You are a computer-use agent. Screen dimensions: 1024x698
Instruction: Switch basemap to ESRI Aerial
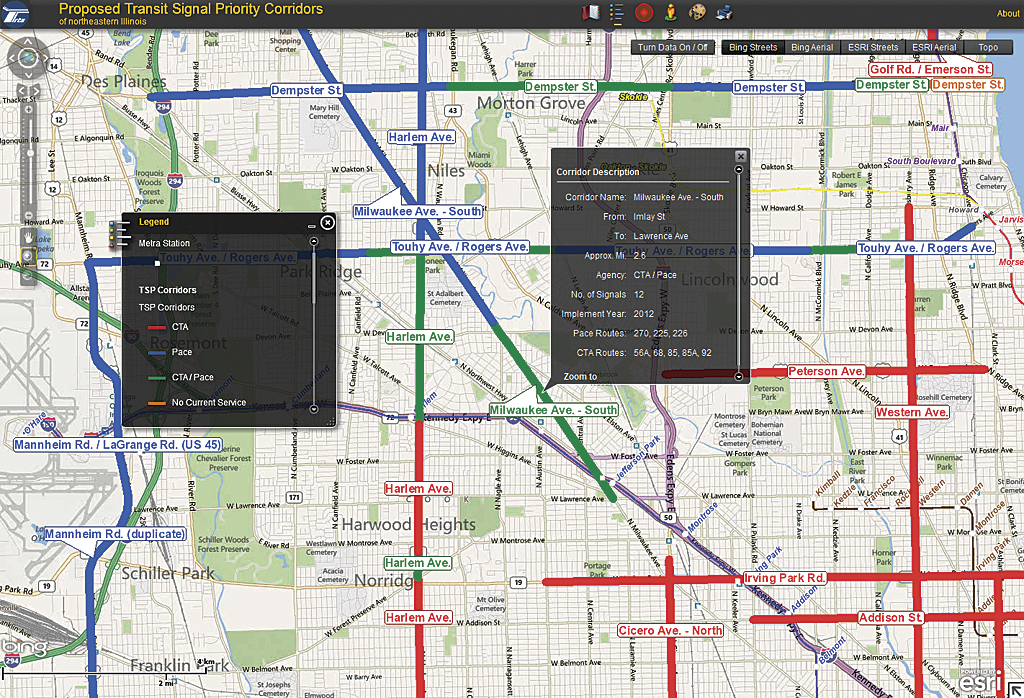pyautogui.click(x=934, y=47)
